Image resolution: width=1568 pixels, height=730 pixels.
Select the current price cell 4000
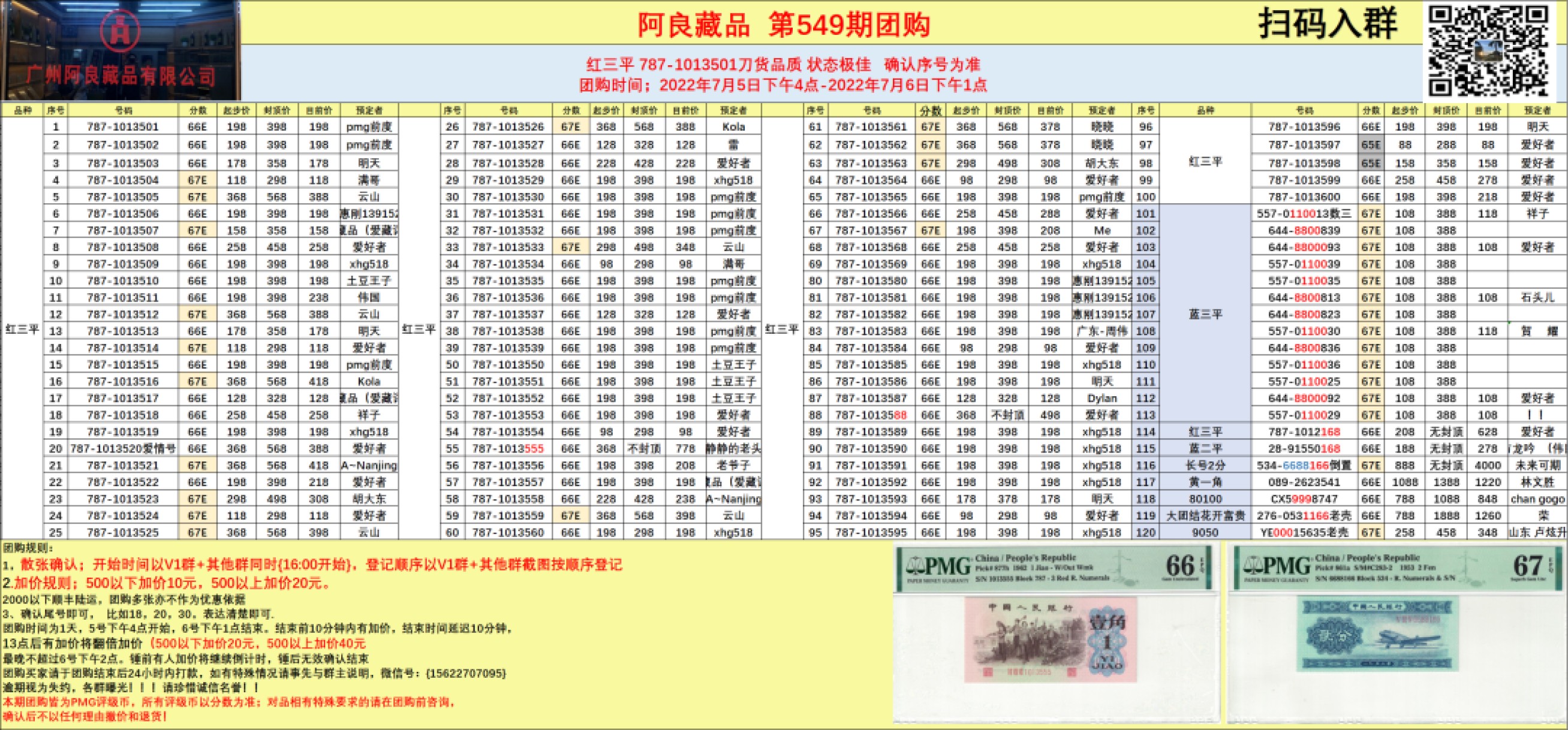[x=1488, y=465]
